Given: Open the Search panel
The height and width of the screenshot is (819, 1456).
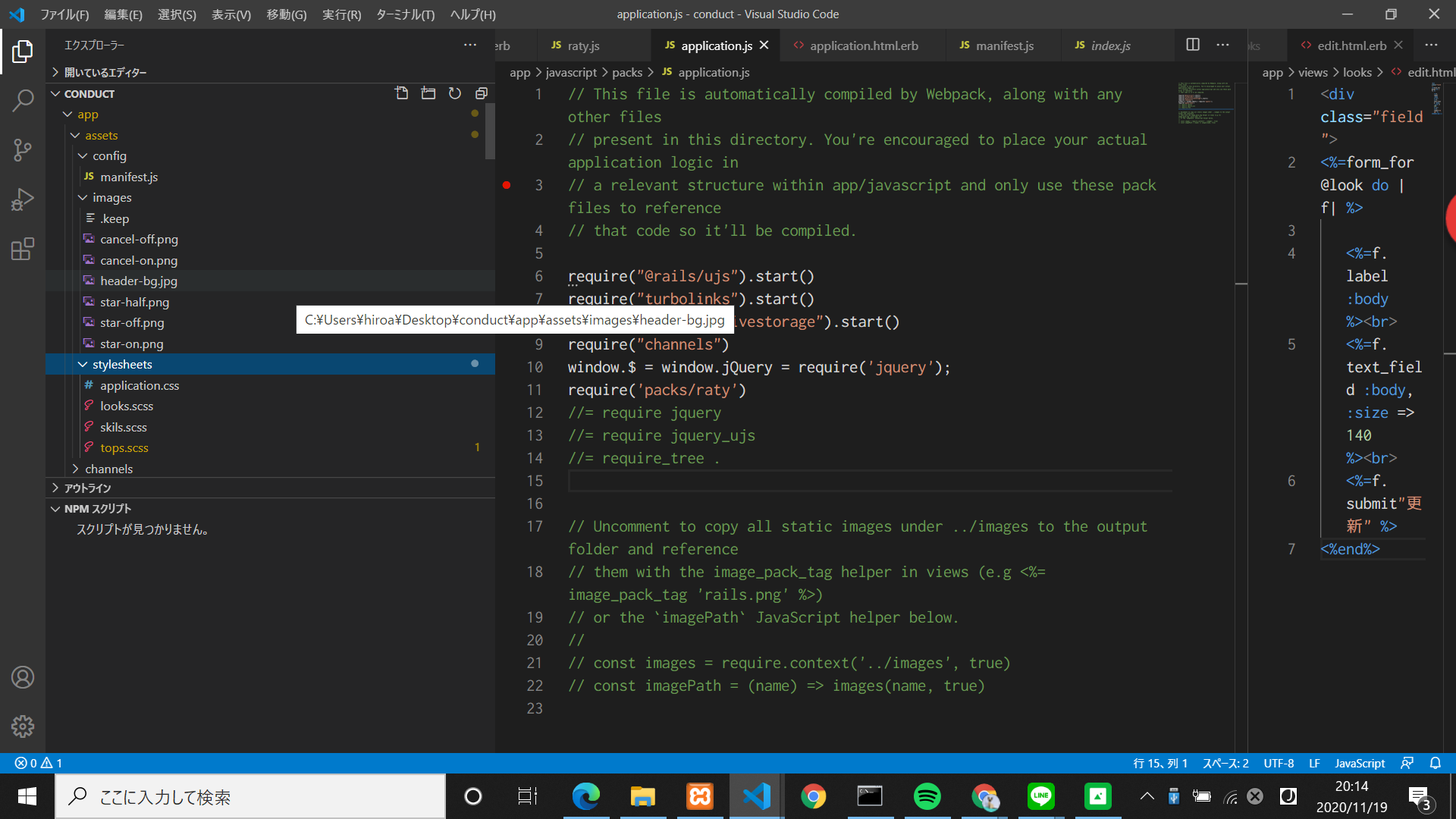Looking at the screenshot, I should click(x=23, y=99).
